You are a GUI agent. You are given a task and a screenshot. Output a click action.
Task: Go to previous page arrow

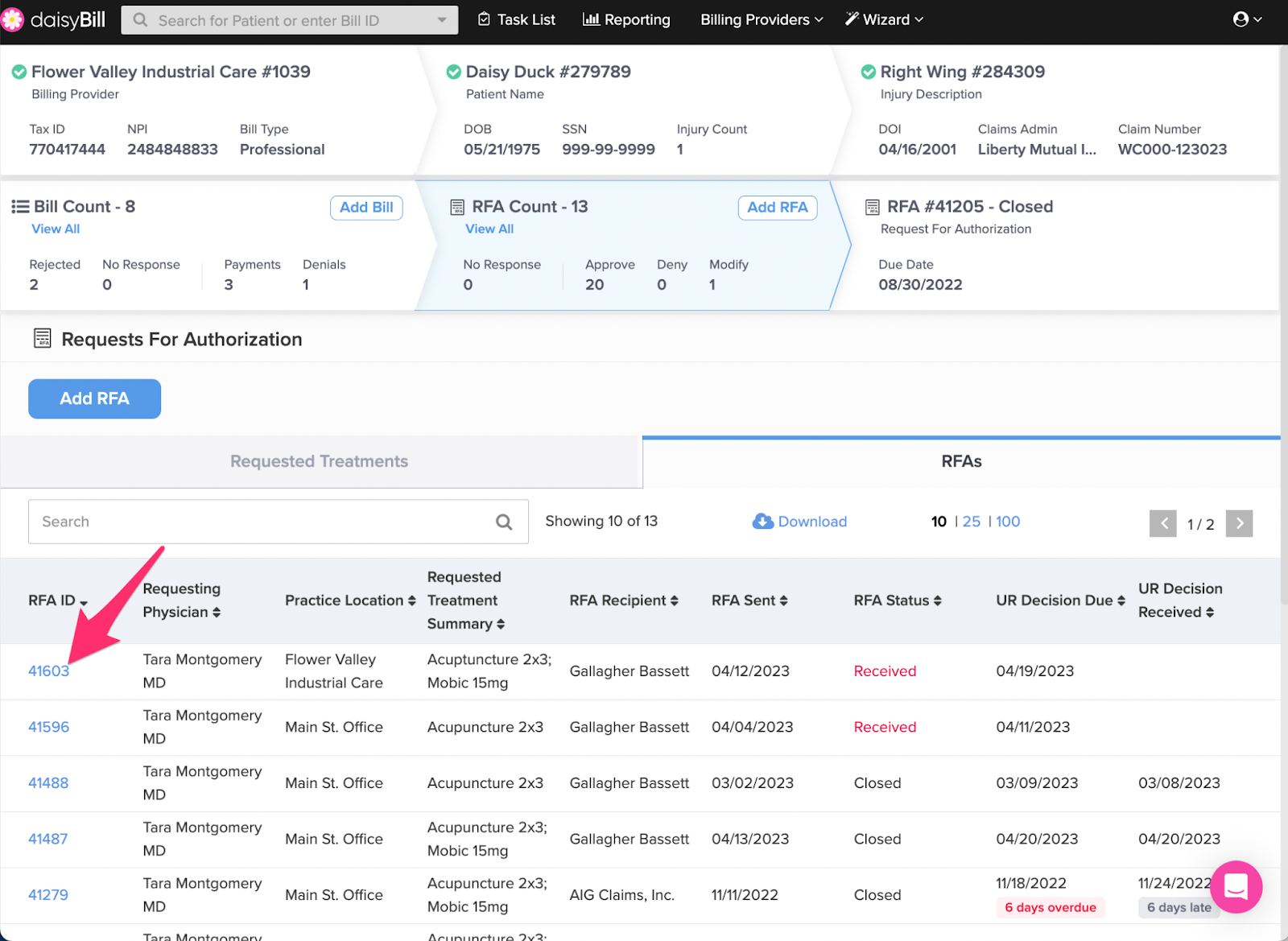[x=1163, y=524]
